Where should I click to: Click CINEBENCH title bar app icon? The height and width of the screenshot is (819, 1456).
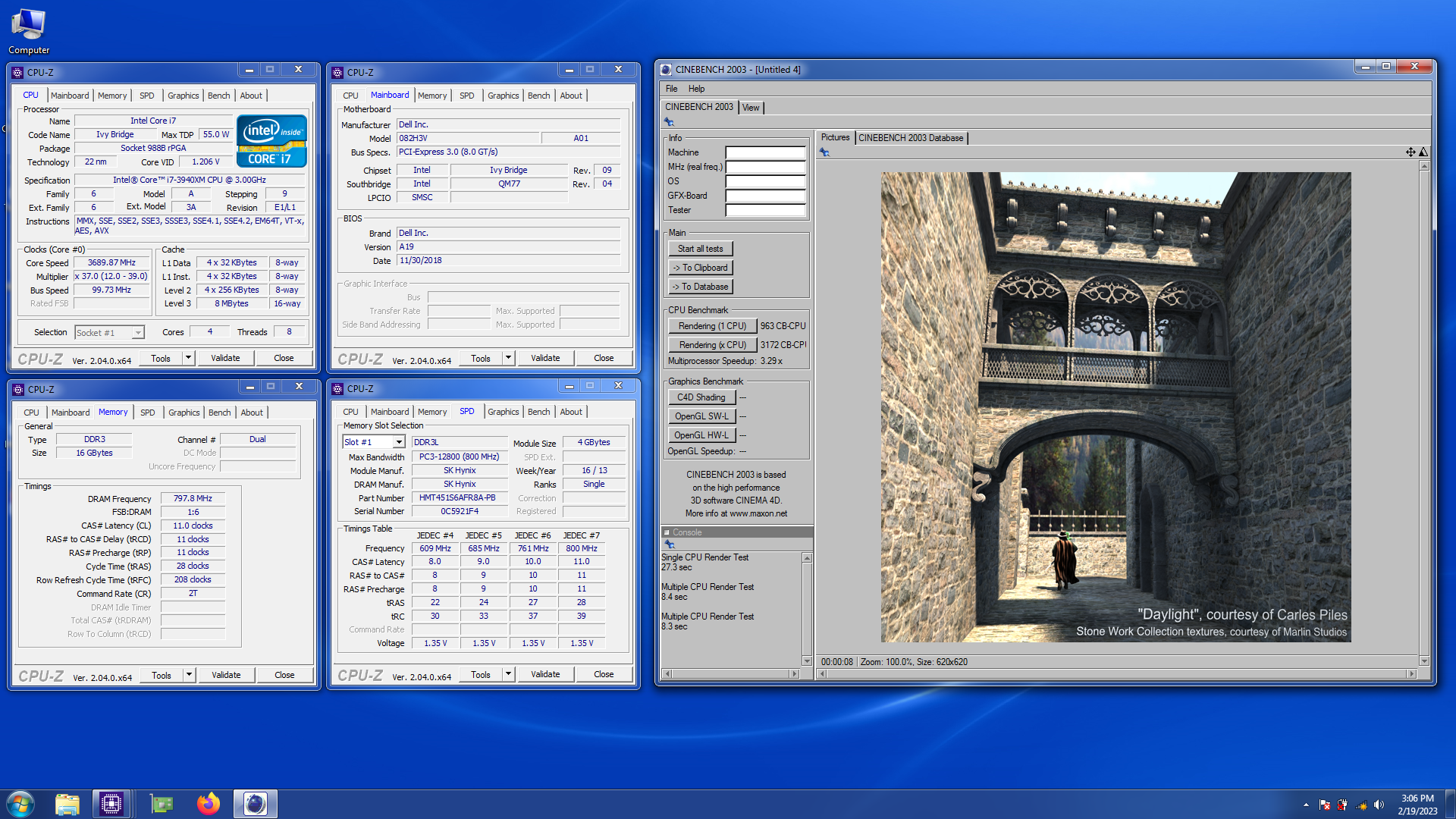click(666, 70)
